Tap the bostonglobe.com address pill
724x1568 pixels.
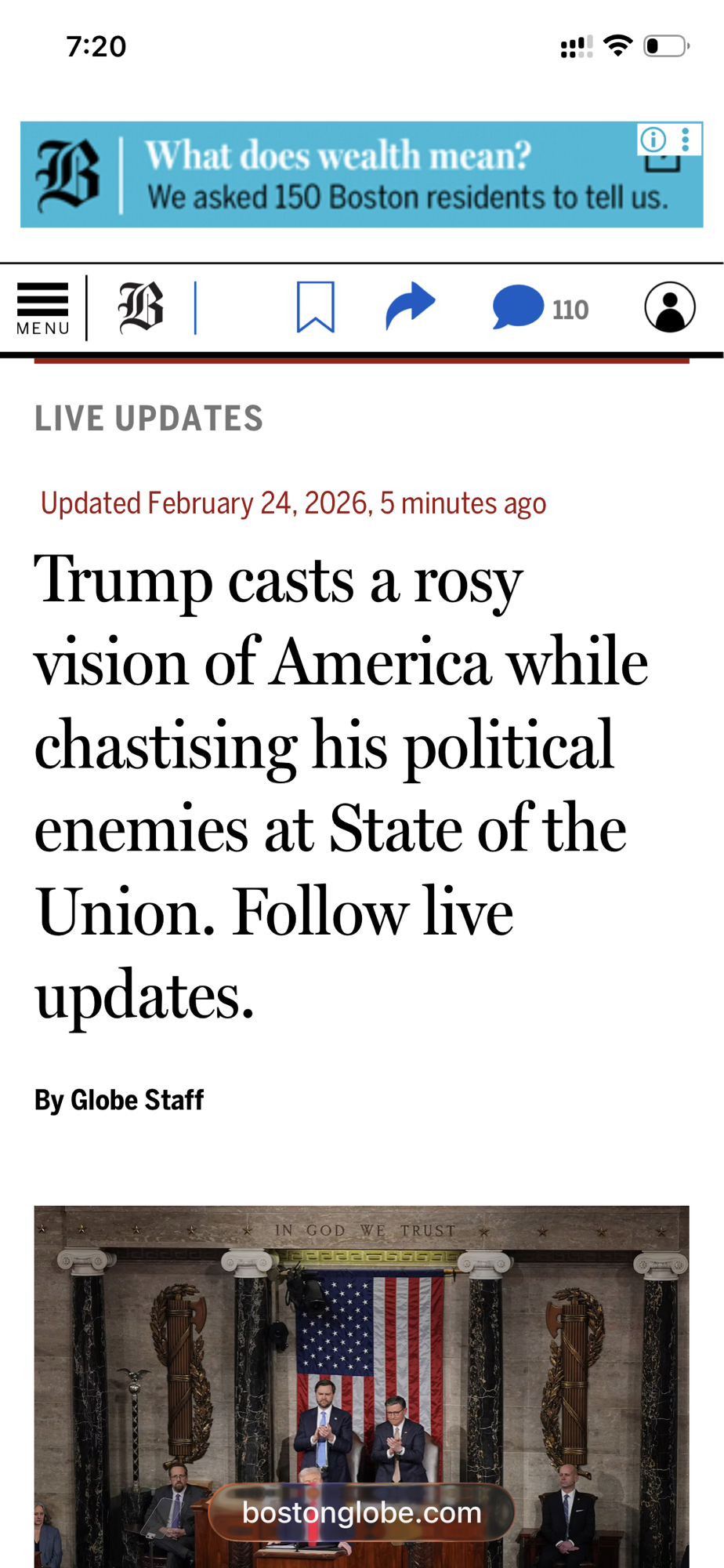click(361, 1512)
